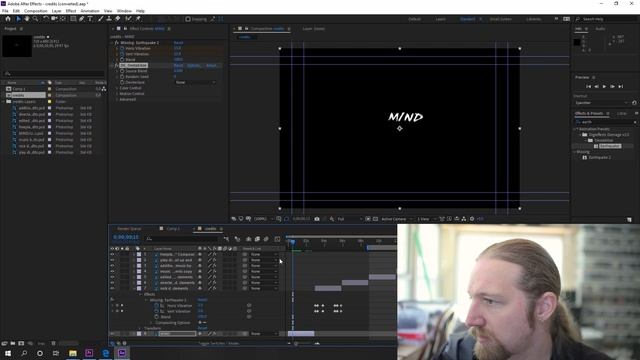This screenshot has height=360, width=640.
Task: Select the Hand tool
Action: pos(27,19)
